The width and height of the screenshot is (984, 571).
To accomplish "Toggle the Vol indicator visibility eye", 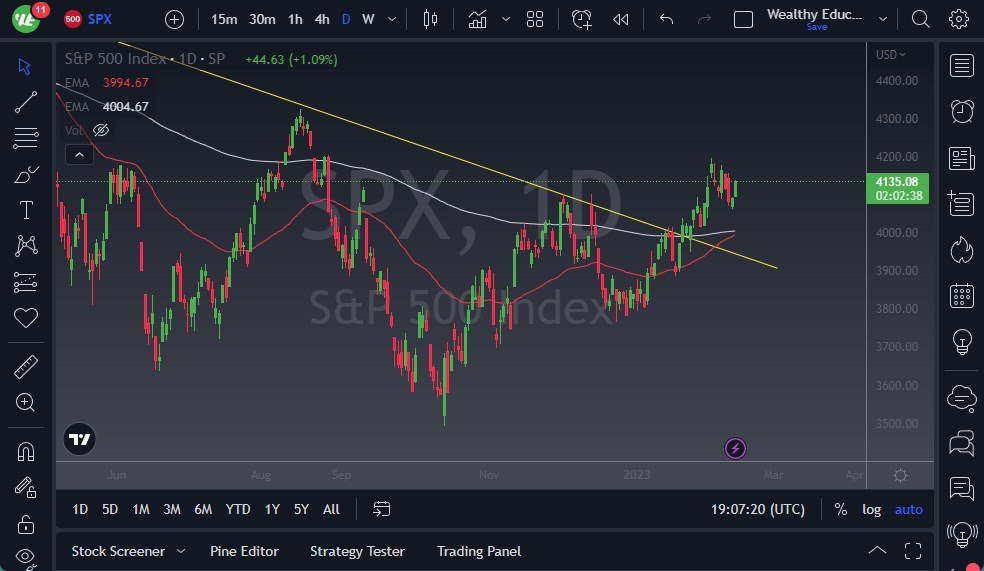I will [101, 130].
